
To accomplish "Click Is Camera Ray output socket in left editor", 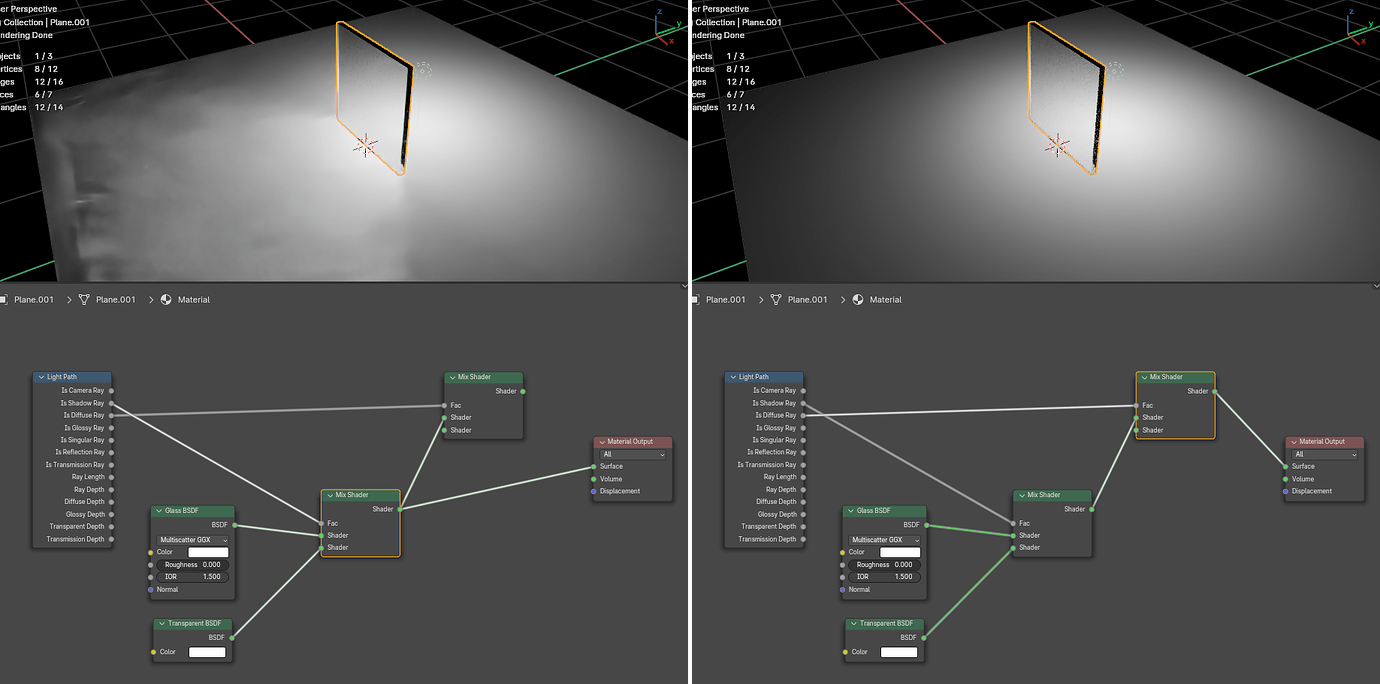I will (111, 391).
